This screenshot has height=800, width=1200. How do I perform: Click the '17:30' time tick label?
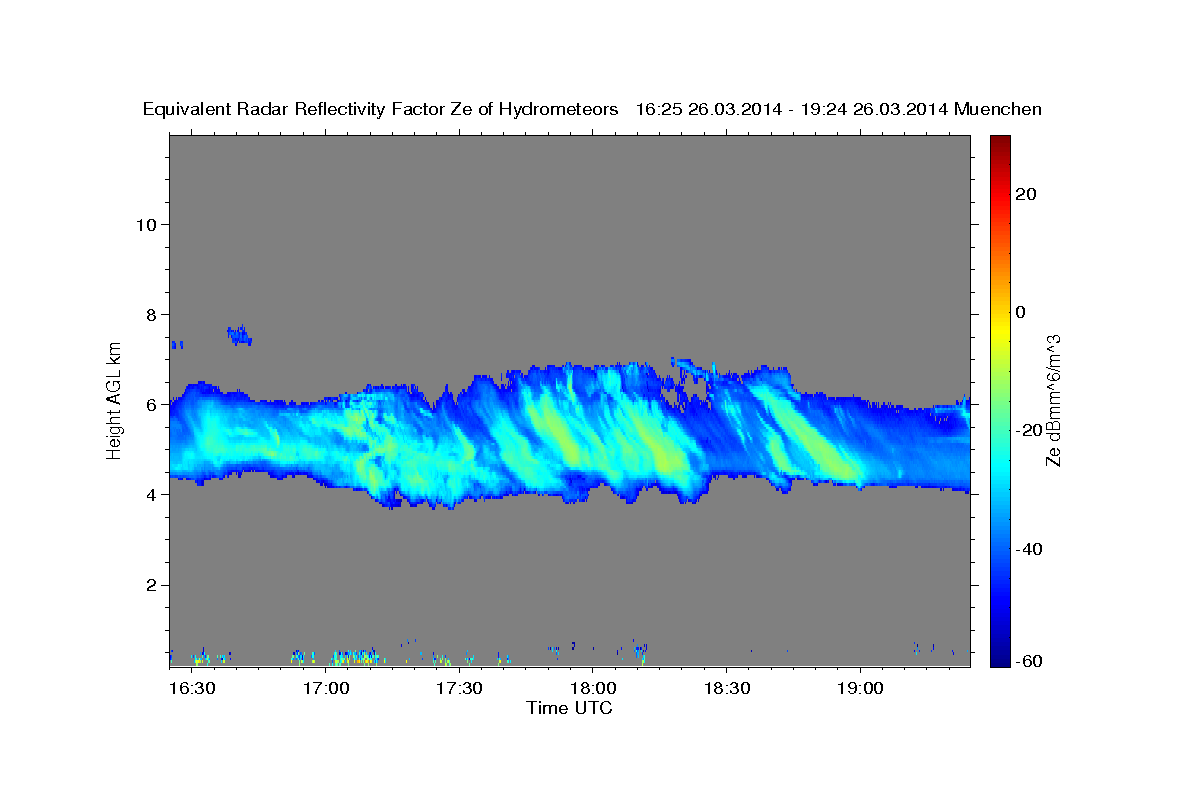click(x=459, y=688)
